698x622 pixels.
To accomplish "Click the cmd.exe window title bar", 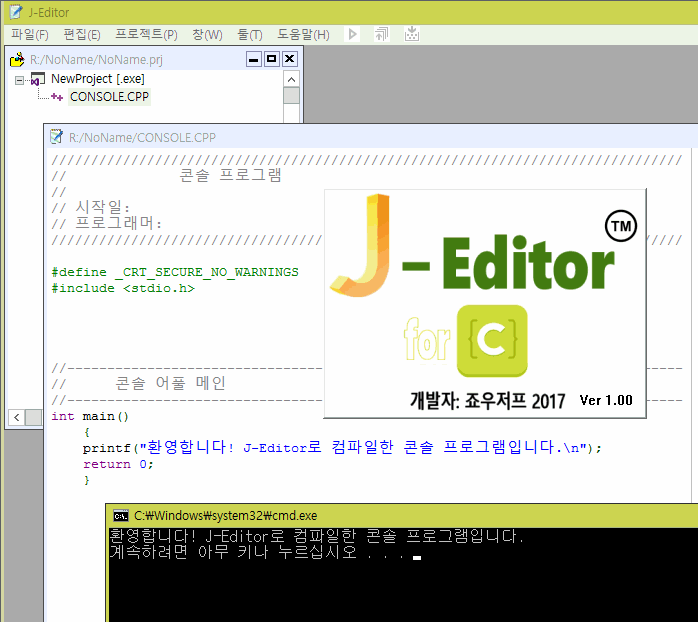I will point(403,516).
